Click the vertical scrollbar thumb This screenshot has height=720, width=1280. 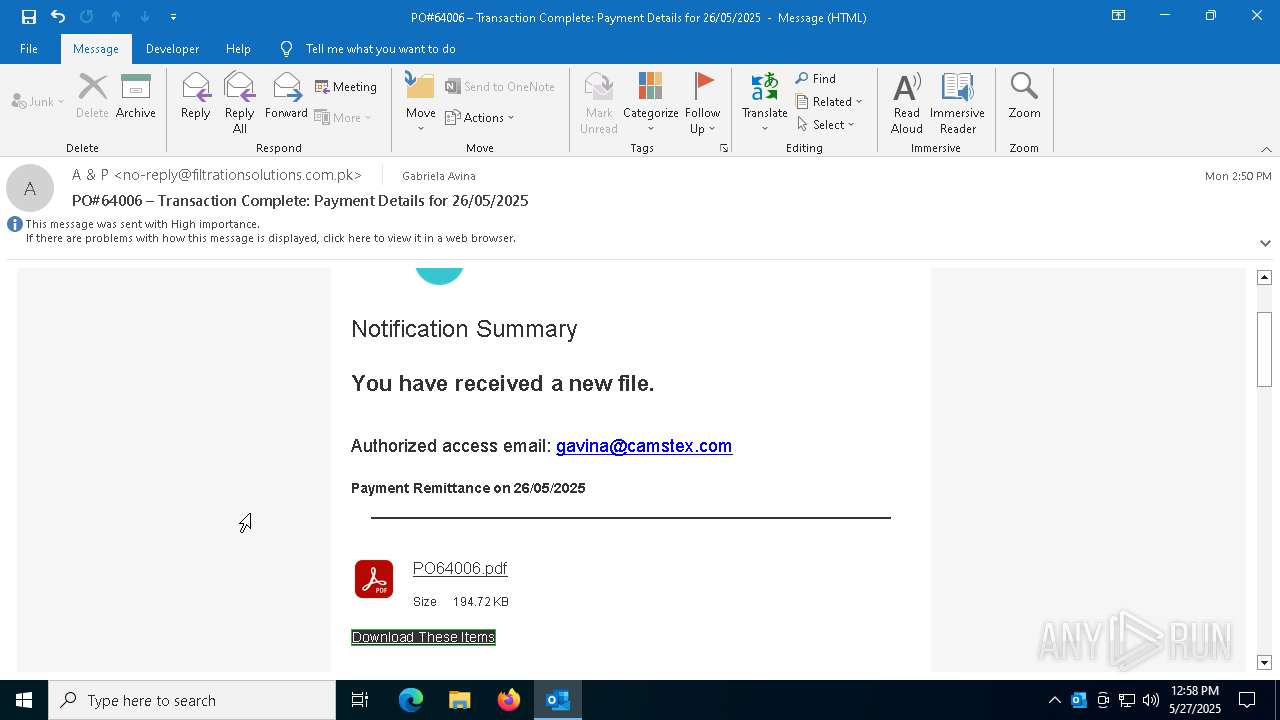click(1264, 349)
